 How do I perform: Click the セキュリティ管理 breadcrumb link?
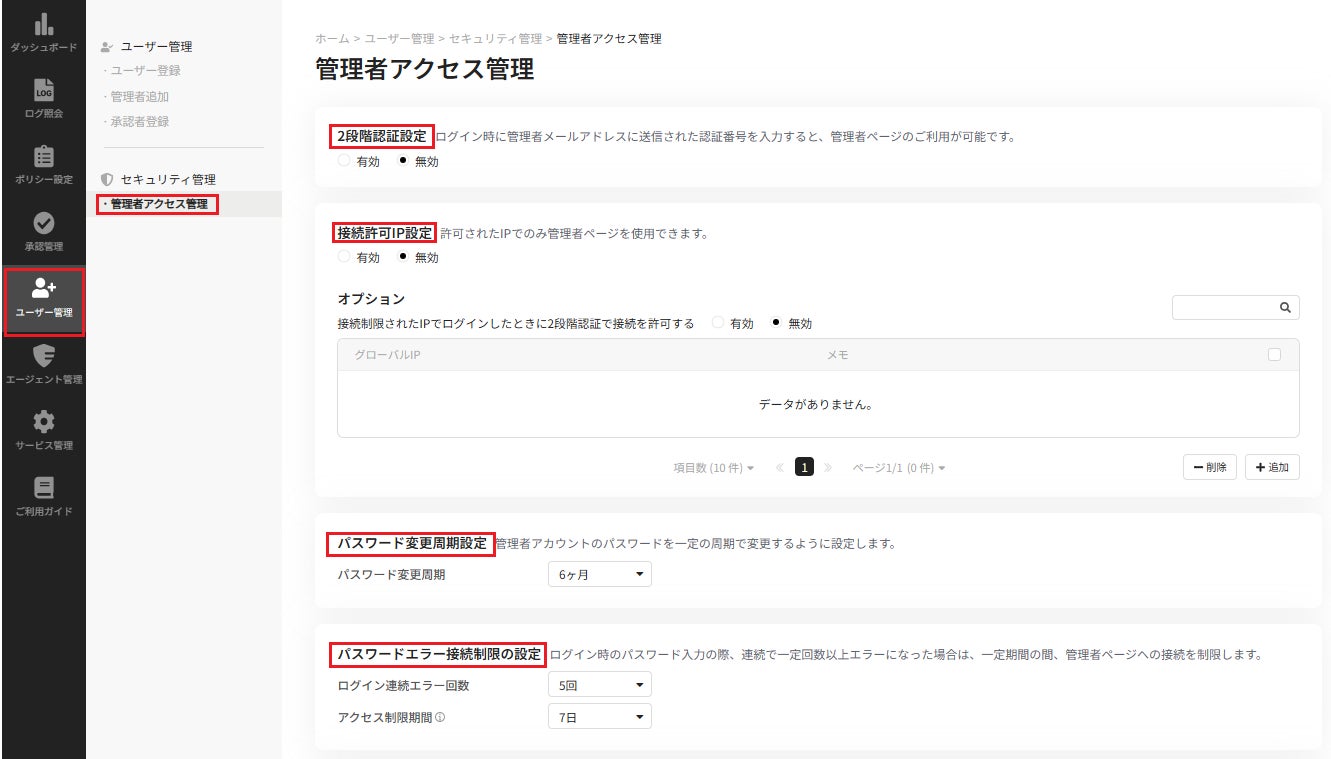[x=495, y=38]
